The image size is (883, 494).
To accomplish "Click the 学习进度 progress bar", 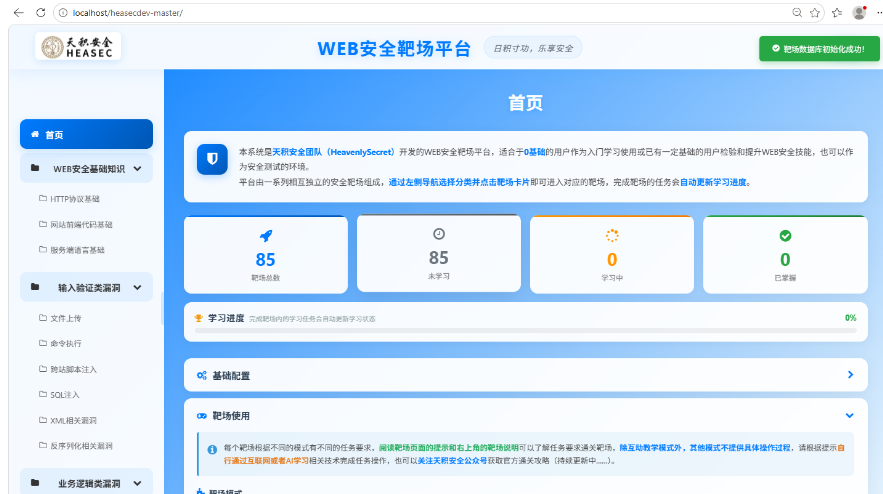I will click(525, 331).
